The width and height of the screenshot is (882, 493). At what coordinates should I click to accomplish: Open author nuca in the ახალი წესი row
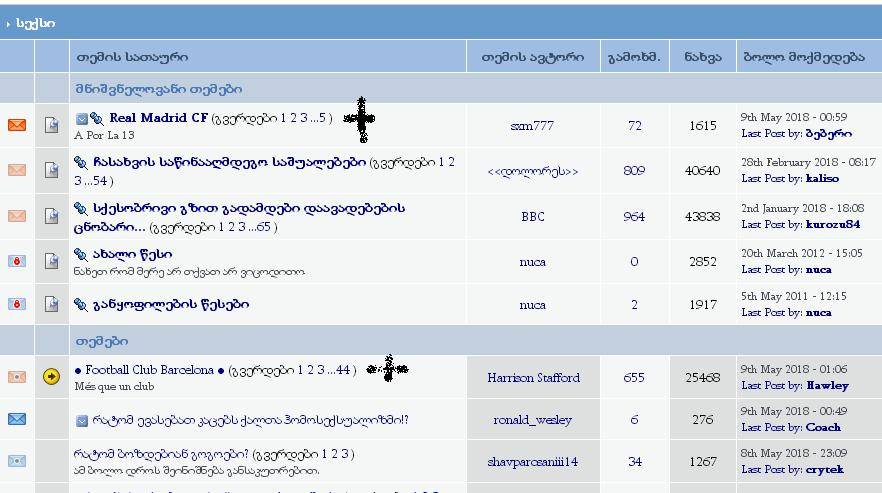coord(532,262)
